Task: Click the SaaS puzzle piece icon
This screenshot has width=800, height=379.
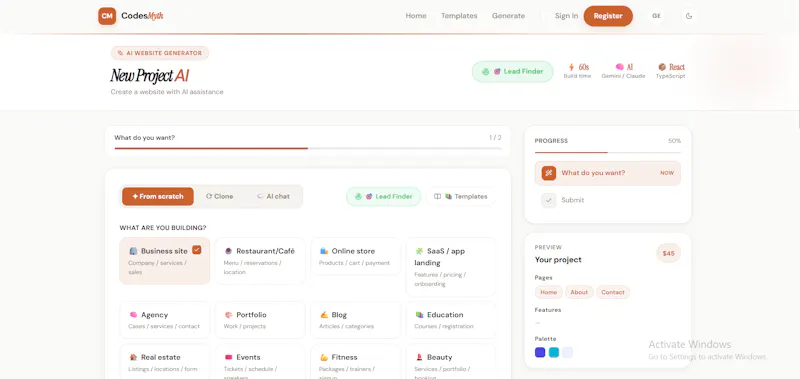Action: (x=419, y=251)
